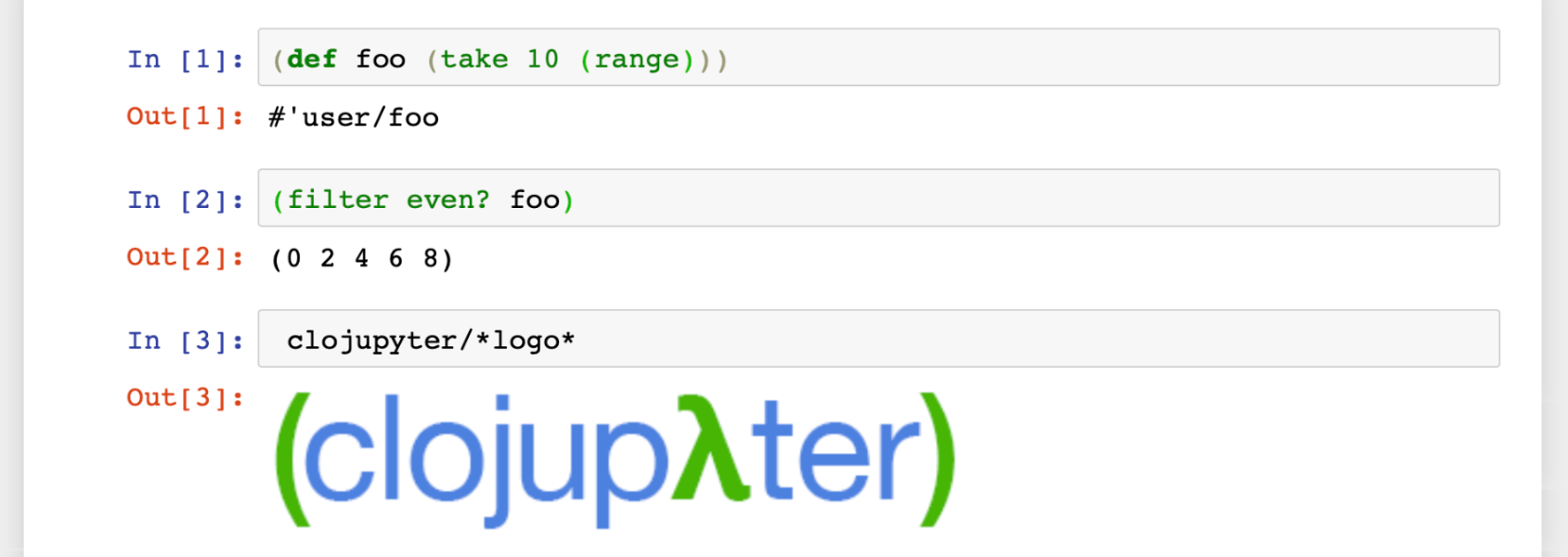This screenshot has height=557, width=1568.
Task: Click the In [1] prompt label
Action: point(186,59)
